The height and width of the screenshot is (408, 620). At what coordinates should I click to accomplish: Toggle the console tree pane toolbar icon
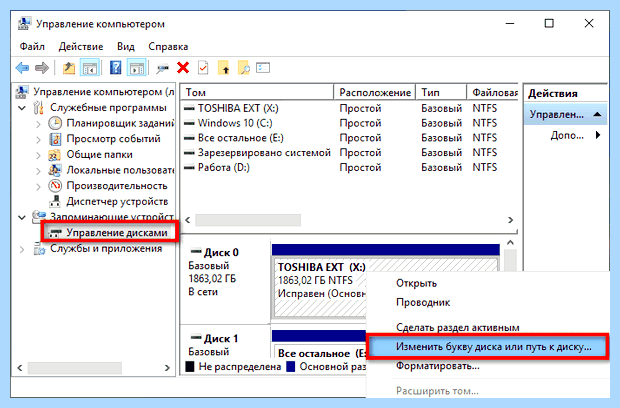pyautogui.click(x=90, y=68)
